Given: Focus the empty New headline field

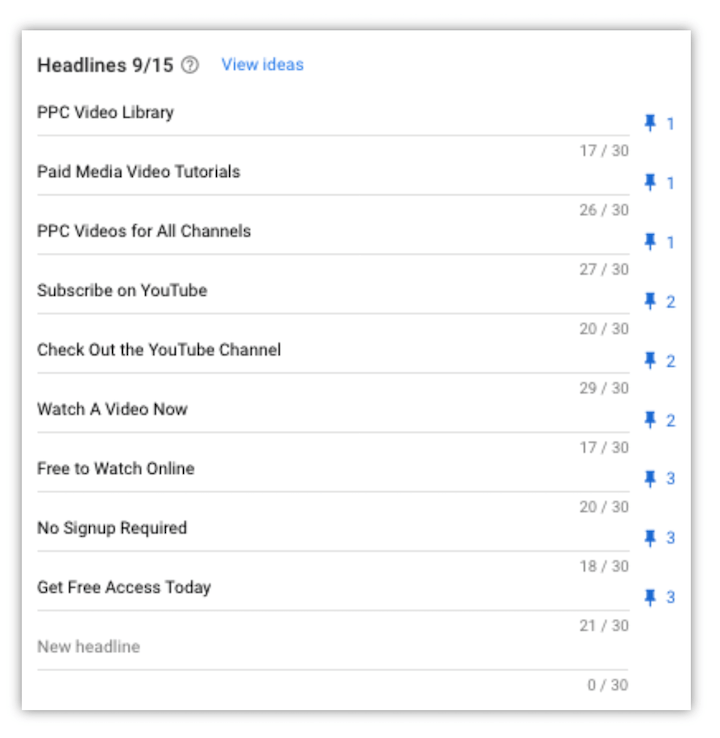Looking at the screenshot, I should (333, 647).
